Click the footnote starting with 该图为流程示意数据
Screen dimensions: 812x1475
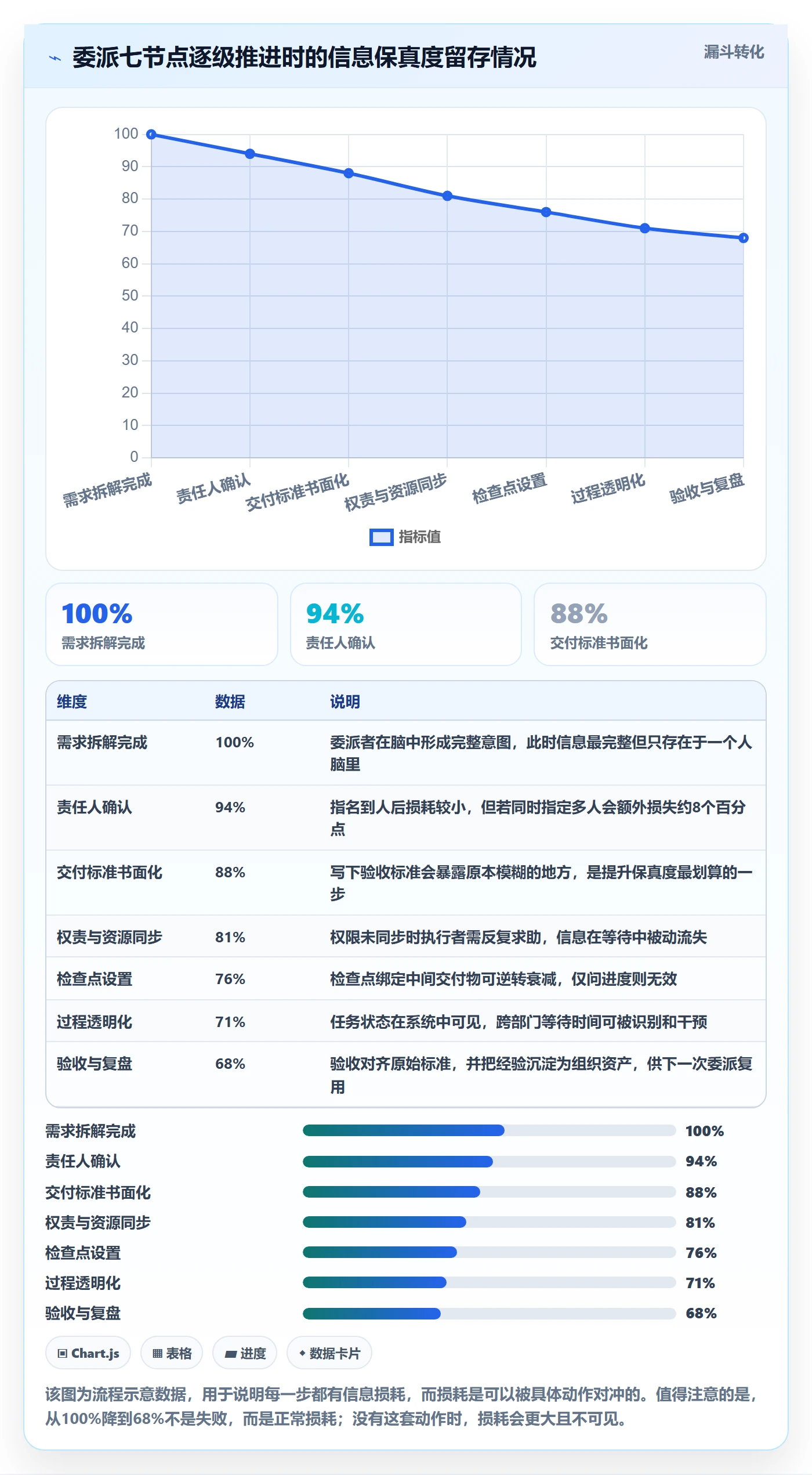(x=401, y=1407)
